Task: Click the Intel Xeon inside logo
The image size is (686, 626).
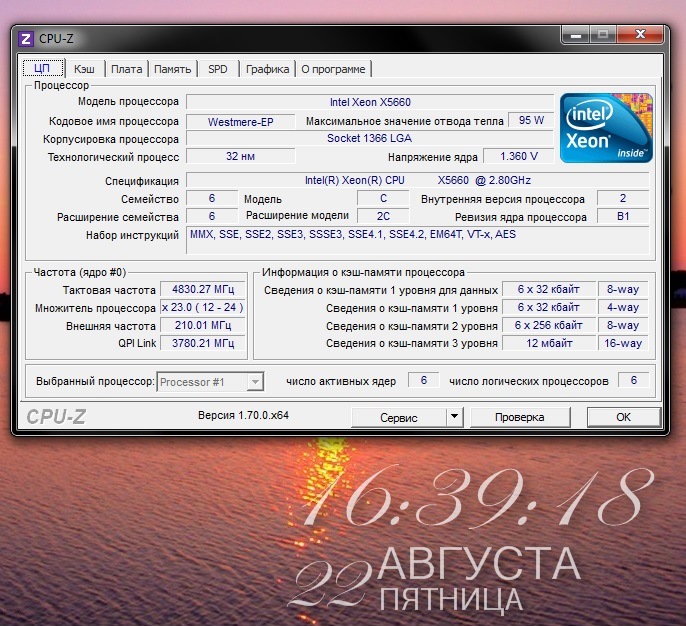Action: [x=606, y=128]
